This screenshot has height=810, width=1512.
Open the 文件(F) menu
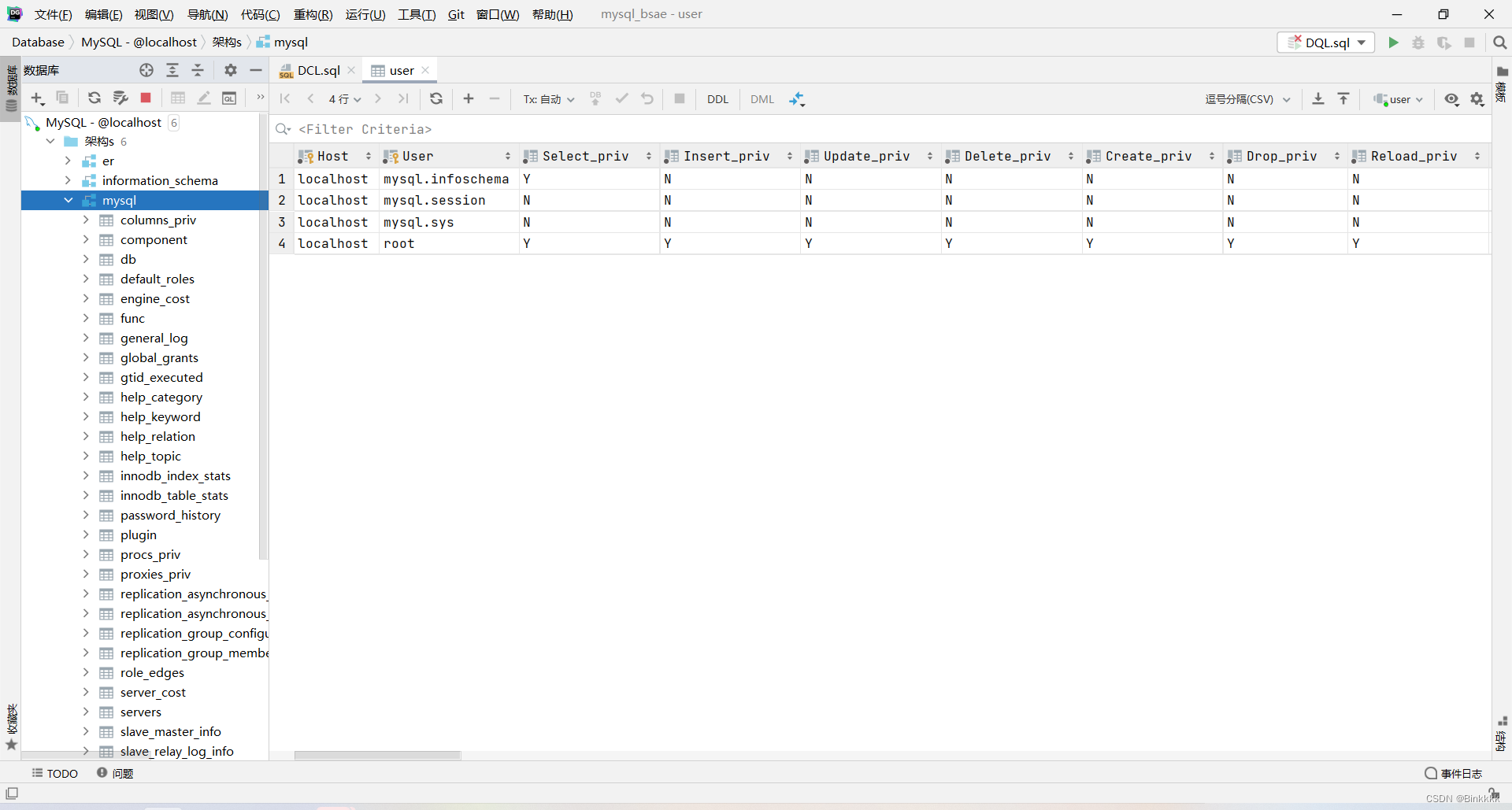(x=53, y=14)
